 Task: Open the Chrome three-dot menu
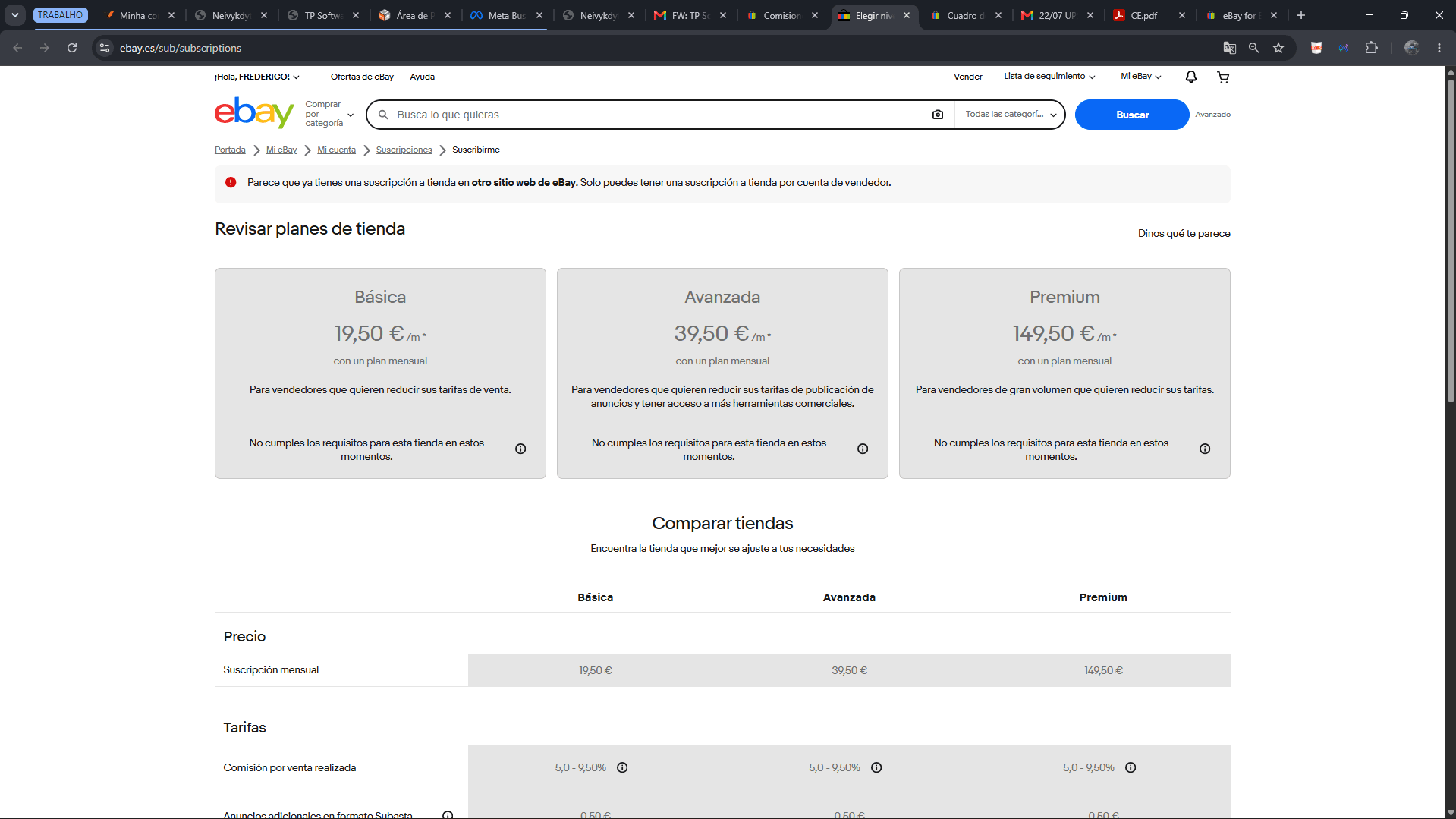point(1439,48)
